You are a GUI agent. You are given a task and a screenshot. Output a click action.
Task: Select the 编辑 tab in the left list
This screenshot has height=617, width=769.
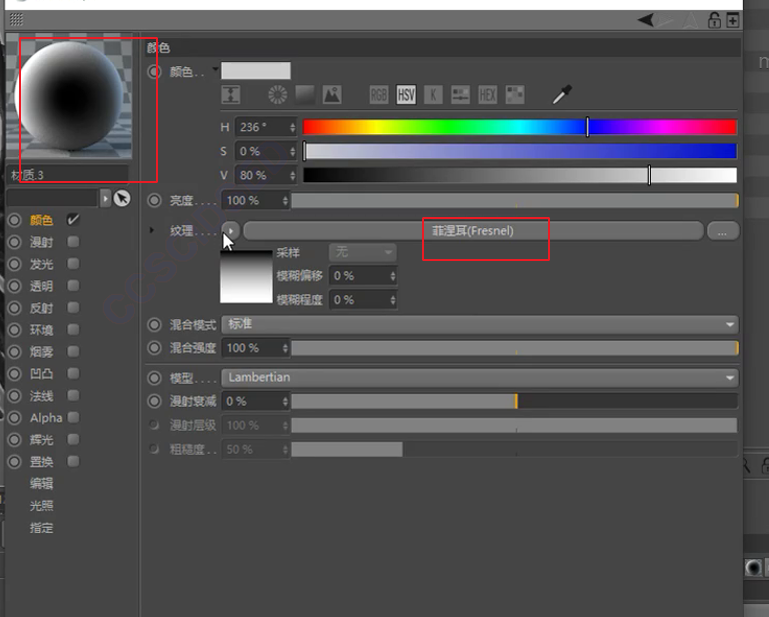(x=41, y=484)
